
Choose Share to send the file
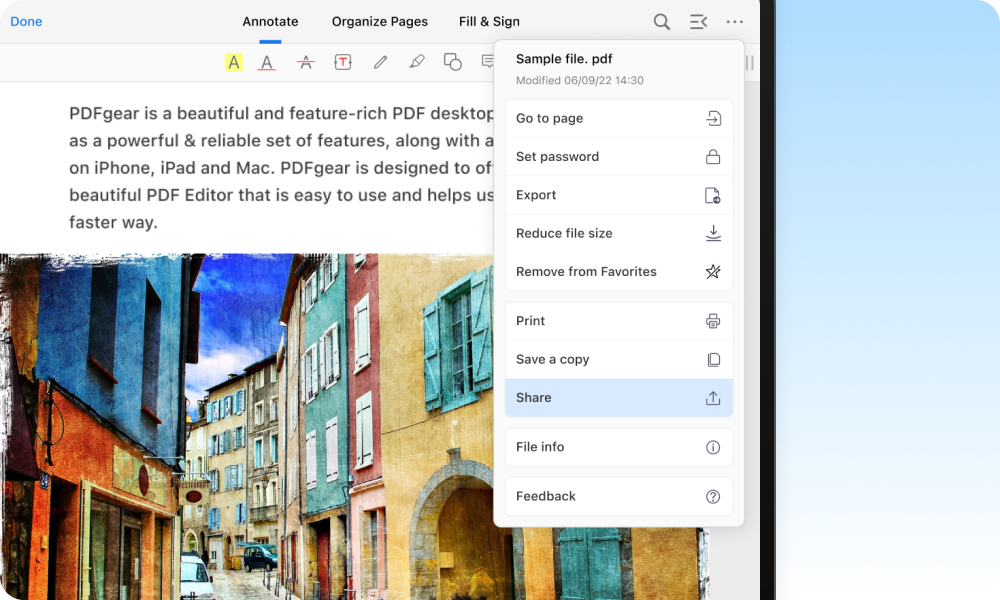click(x=619, y=397)
